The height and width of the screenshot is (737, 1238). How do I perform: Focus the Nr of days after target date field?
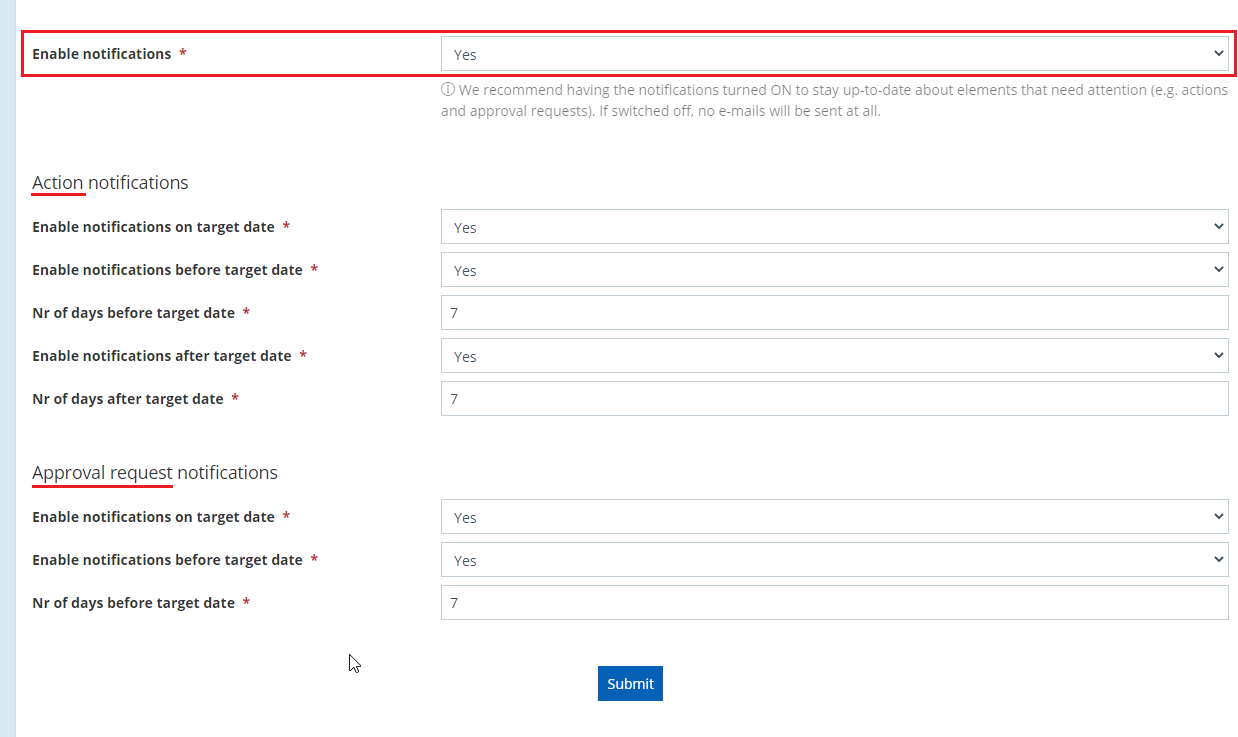pyautogui.click(x=834, y=399)
